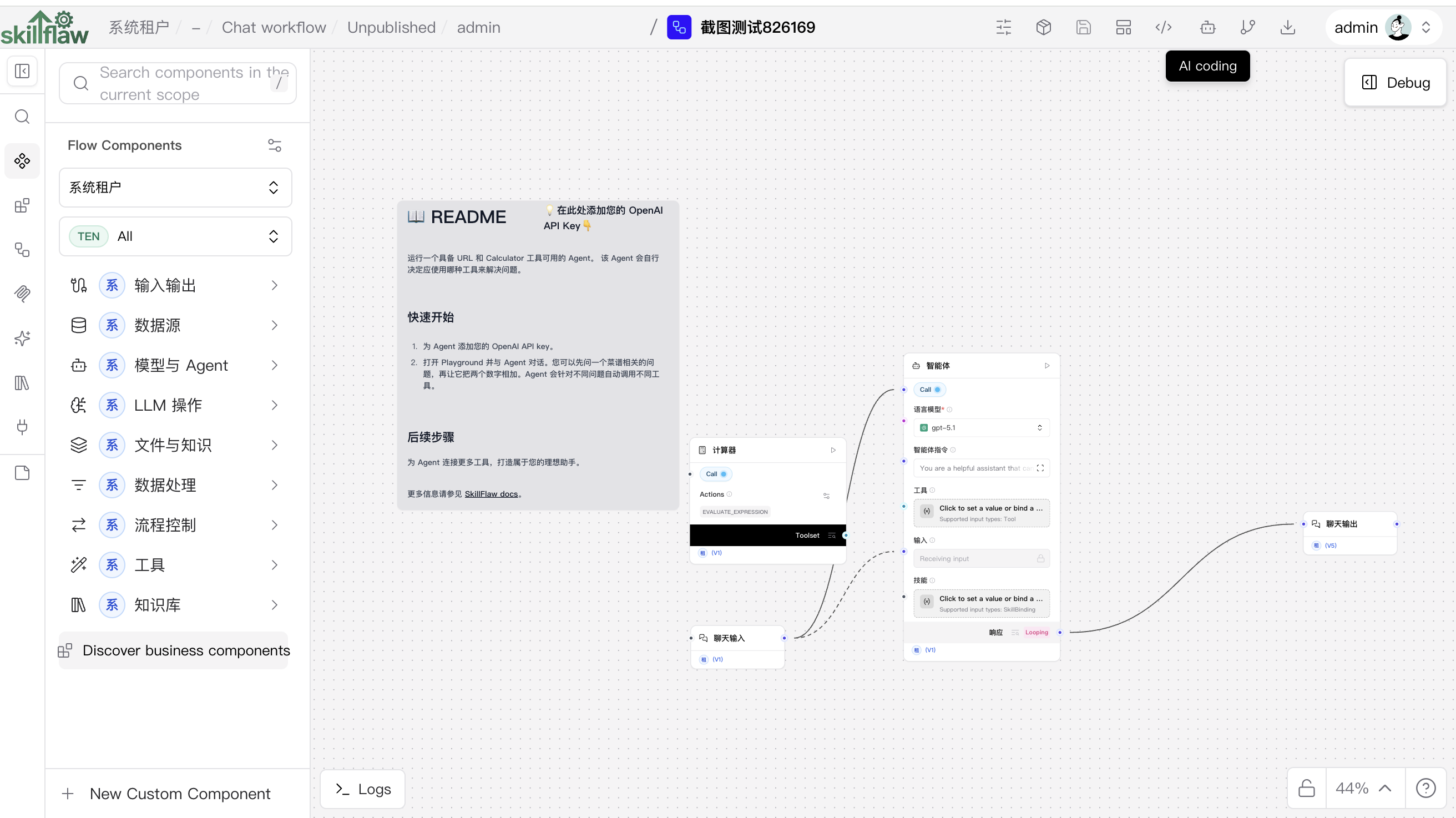Expand the 模型与 Agent category
1456x818 pixels.
tap(175, 365)
